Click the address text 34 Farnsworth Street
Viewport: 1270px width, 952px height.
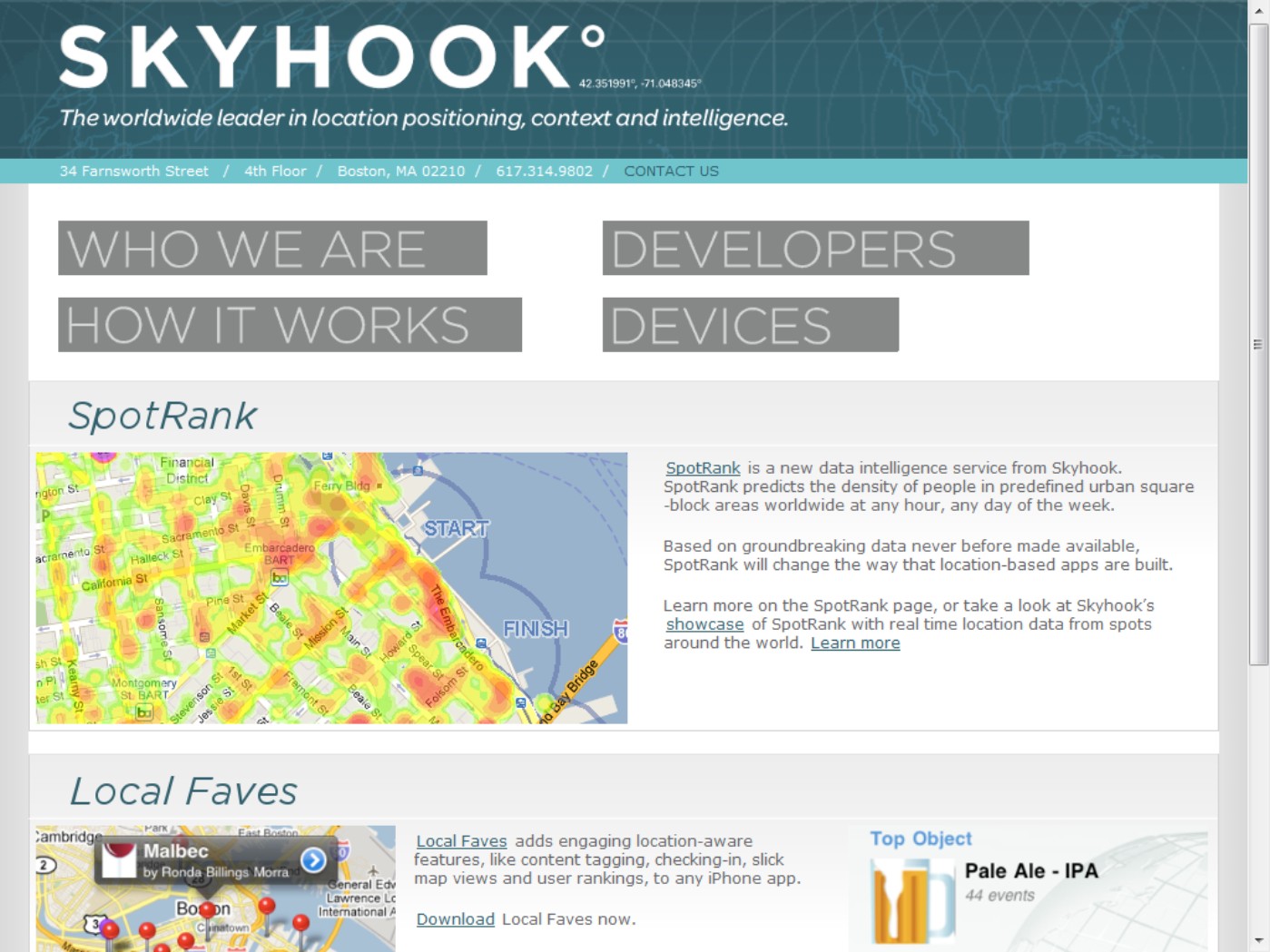coord(134,171)
